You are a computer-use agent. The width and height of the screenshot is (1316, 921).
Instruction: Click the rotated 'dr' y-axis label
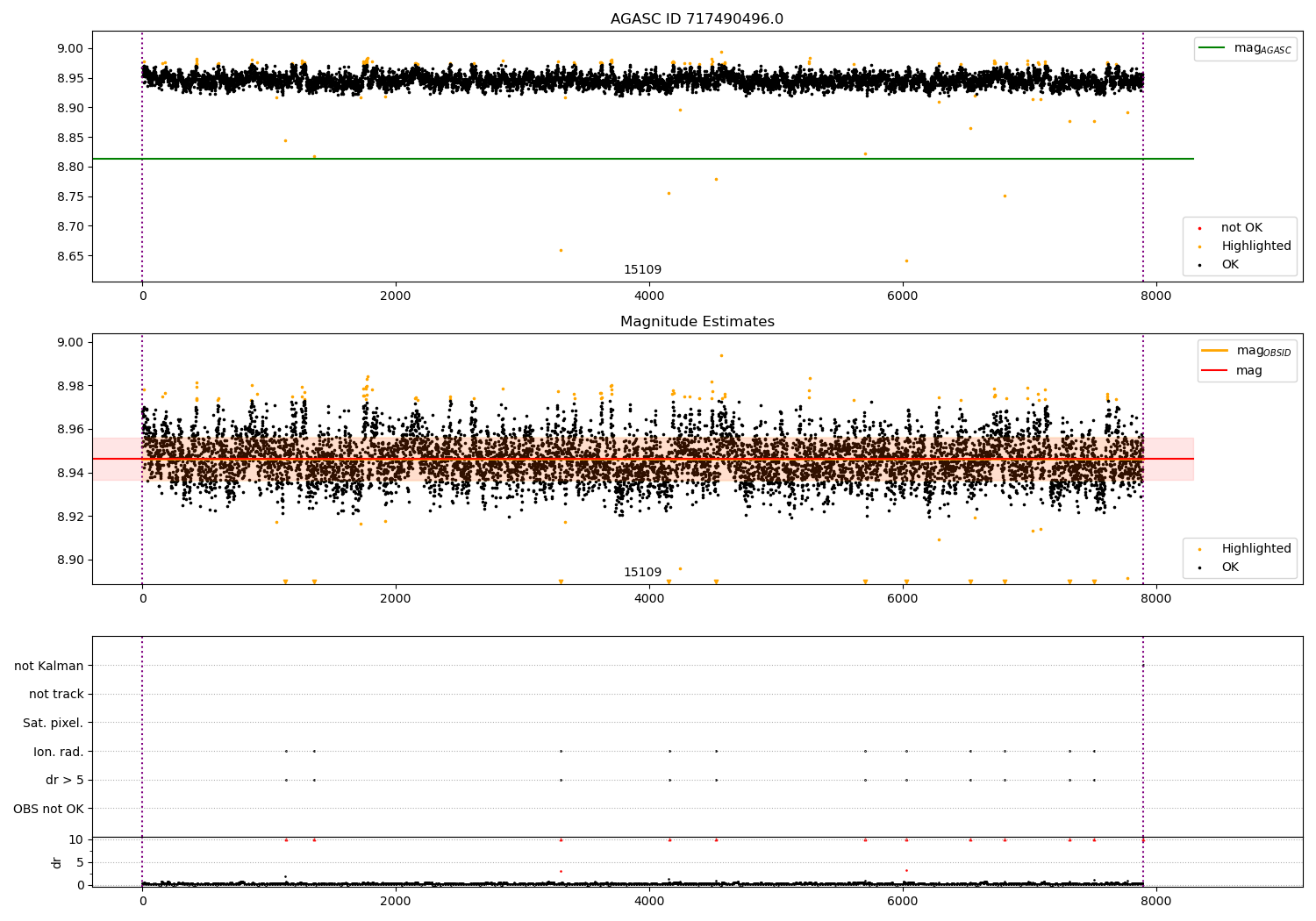pyautogui.click(x=57, y=862)
